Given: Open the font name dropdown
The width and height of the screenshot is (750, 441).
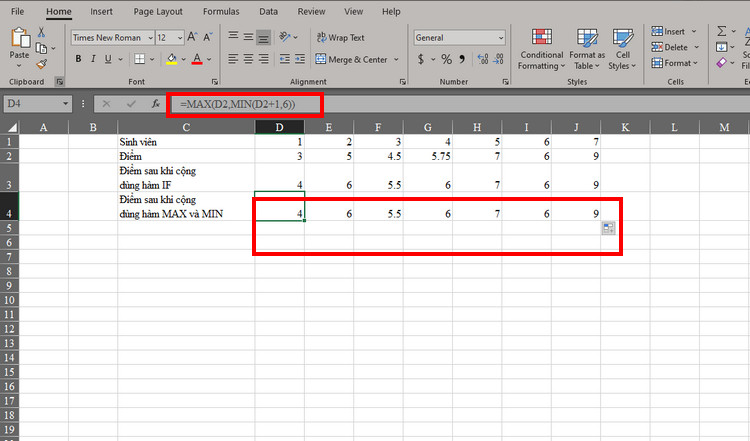Looking at the screenshot, I should 150,37.
